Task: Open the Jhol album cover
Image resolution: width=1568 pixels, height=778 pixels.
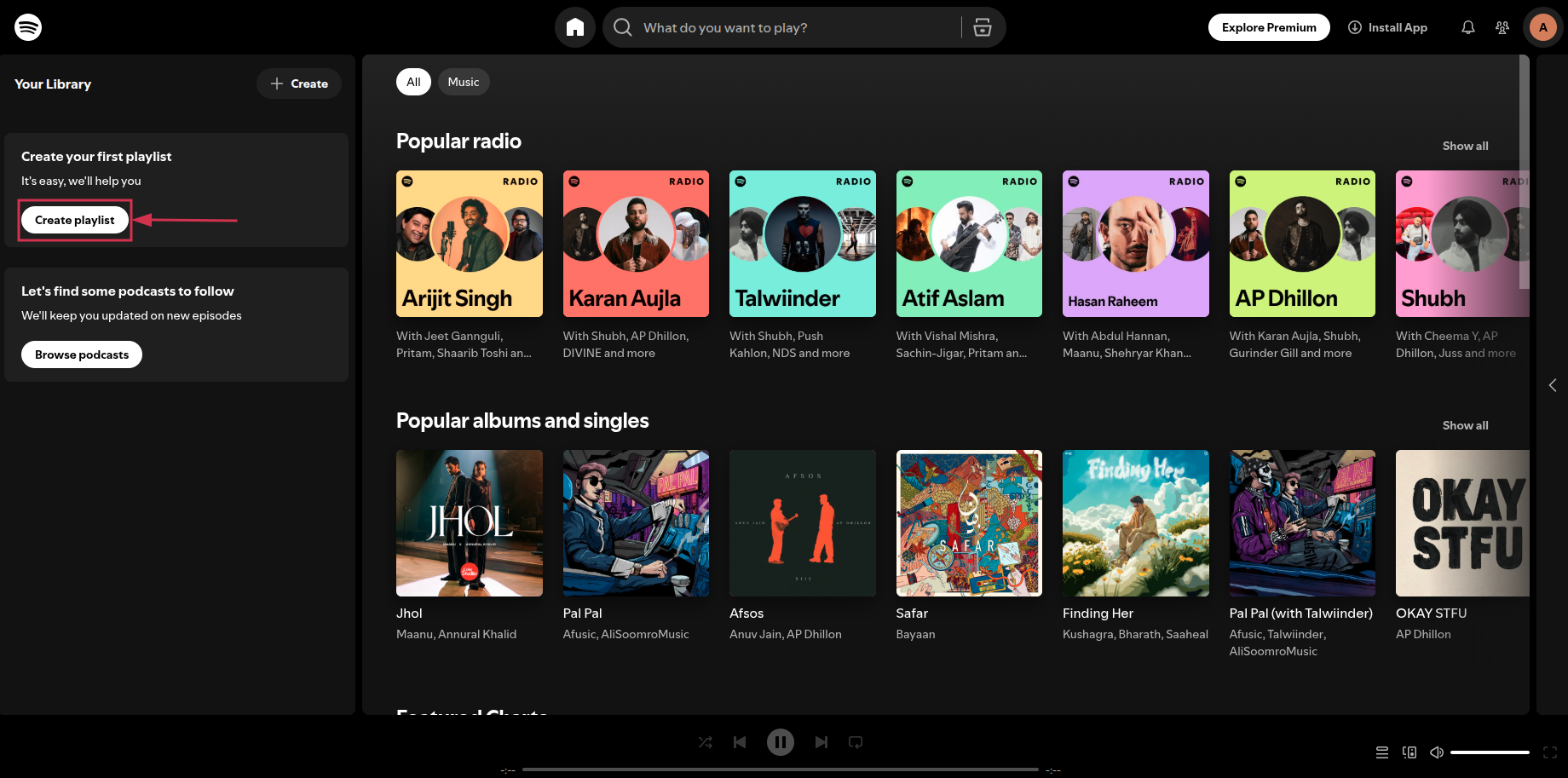Action: (x=470, y=523)
